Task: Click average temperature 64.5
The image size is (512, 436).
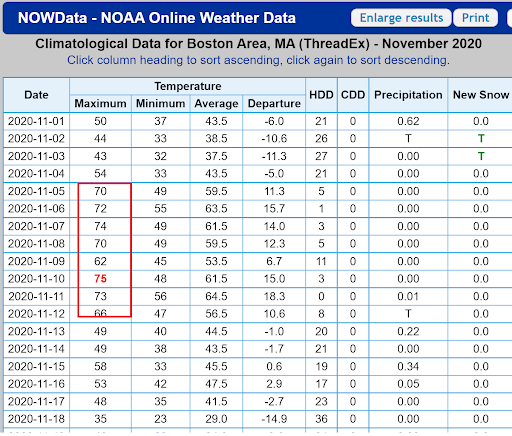Action: 216,296
